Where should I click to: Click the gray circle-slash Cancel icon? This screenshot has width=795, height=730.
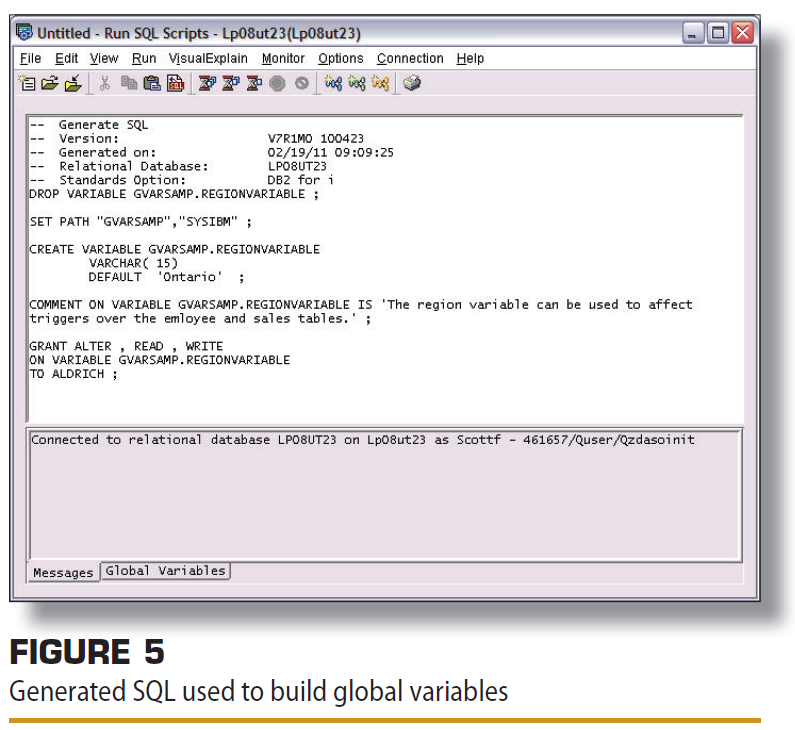click(x=302, y=83)
